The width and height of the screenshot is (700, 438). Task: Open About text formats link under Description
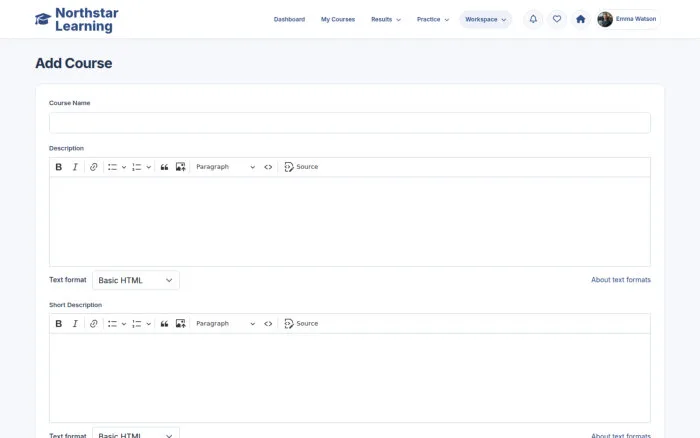click(x=621, y=280)
